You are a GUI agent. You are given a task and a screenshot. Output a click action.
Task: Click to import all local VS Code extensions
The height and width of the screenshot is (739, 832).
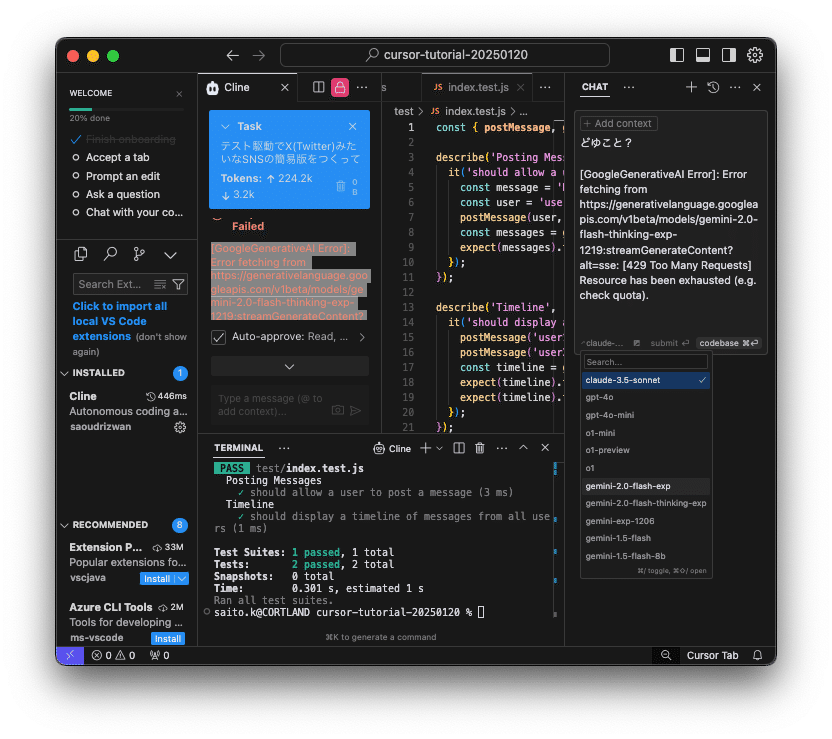[120, 321]
